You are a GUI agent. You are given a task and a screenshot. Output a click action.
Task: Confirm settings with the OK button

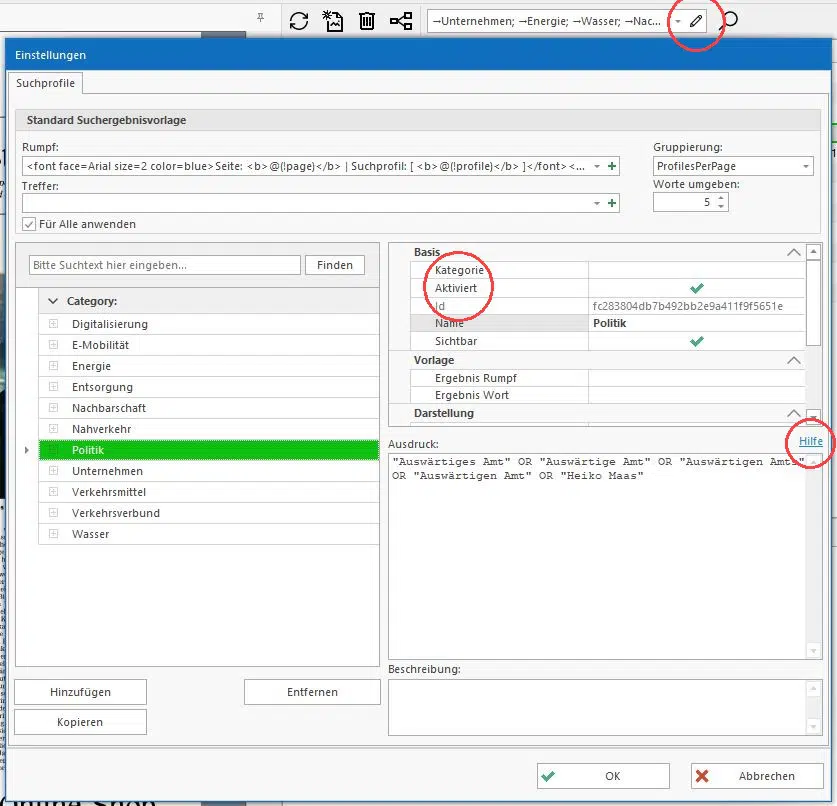coord(603,776)
